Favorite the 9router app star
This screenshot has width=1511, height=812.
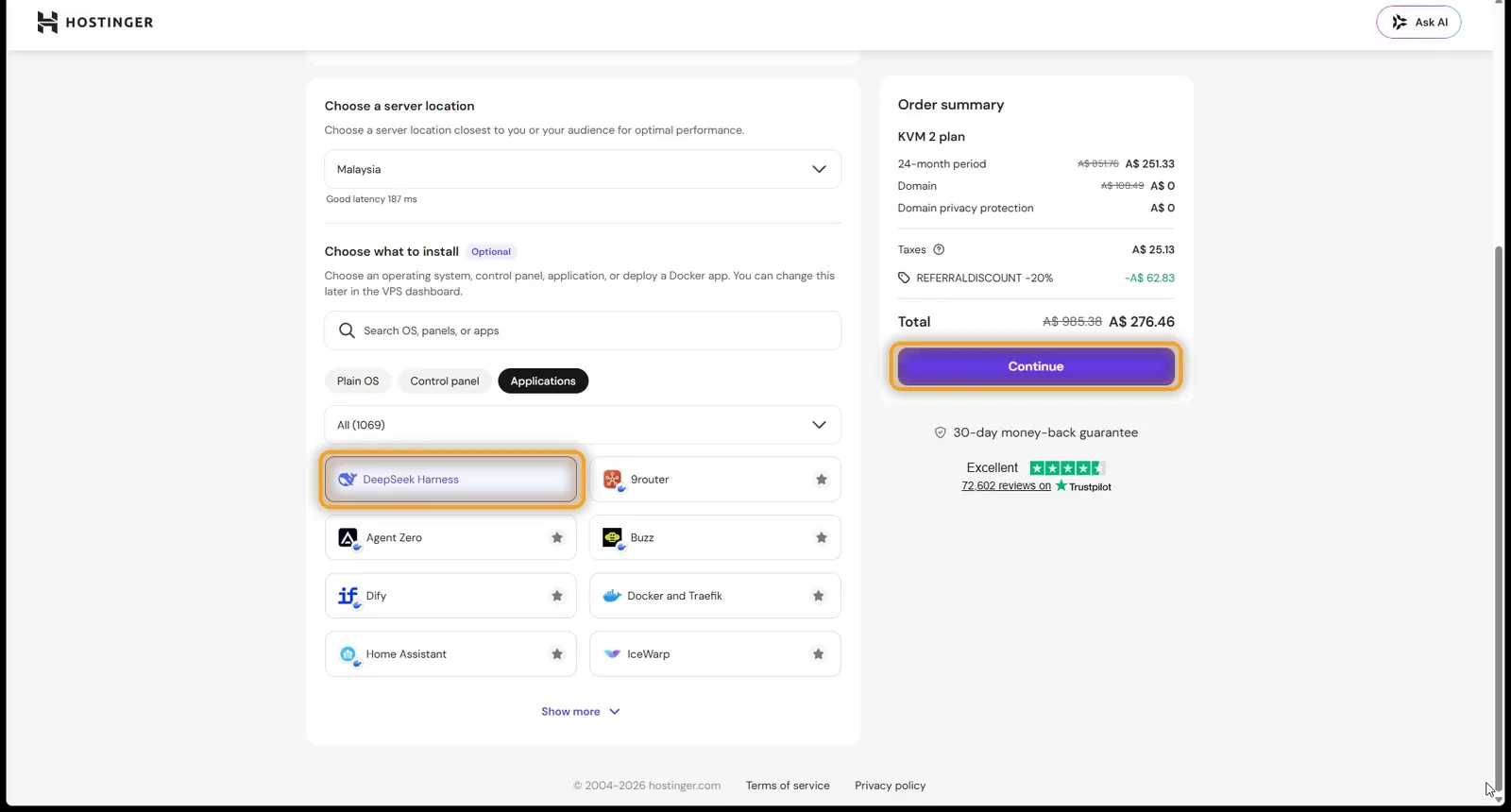pos(822,480)
